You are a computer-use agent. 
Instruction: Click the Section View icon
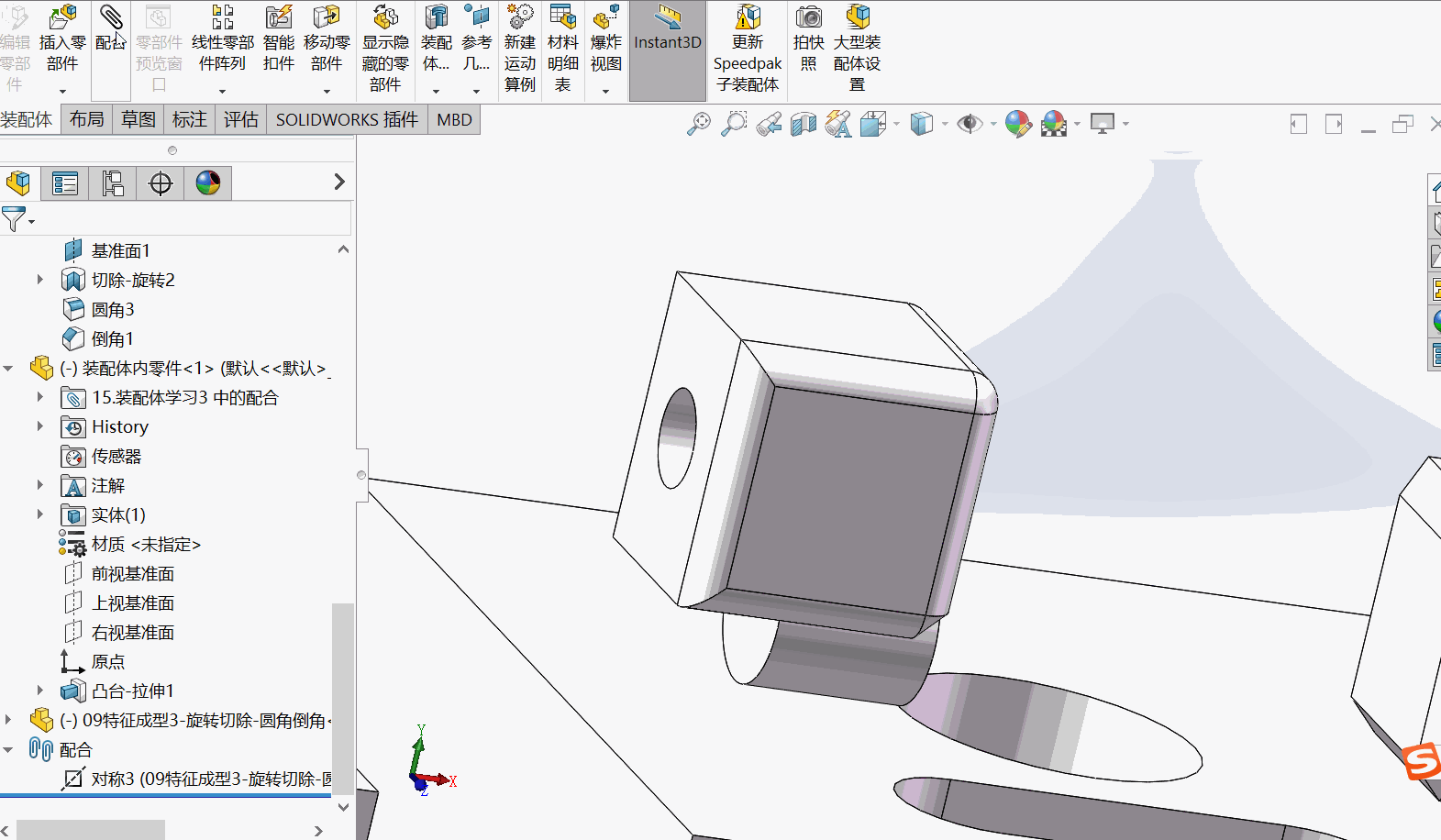tap(804, 124)
